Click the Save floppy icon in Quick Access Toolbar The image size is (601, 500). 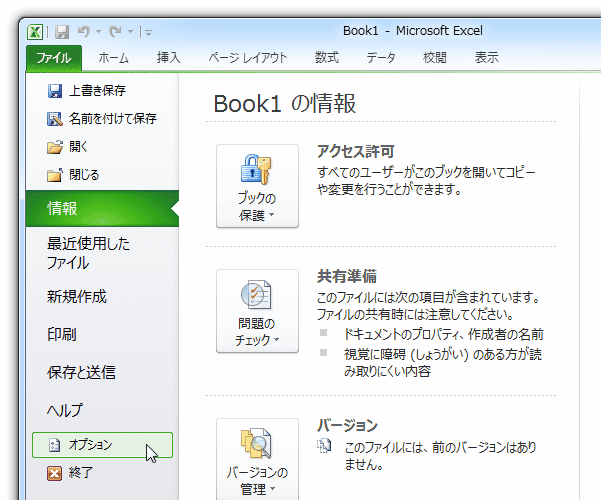[62, 32]
